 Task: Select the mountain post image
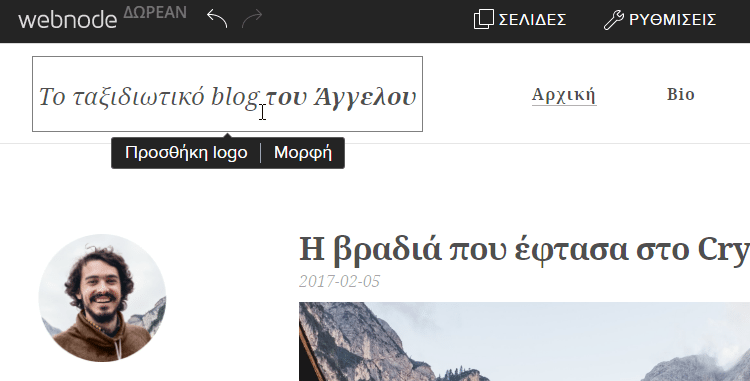point(524,341)
